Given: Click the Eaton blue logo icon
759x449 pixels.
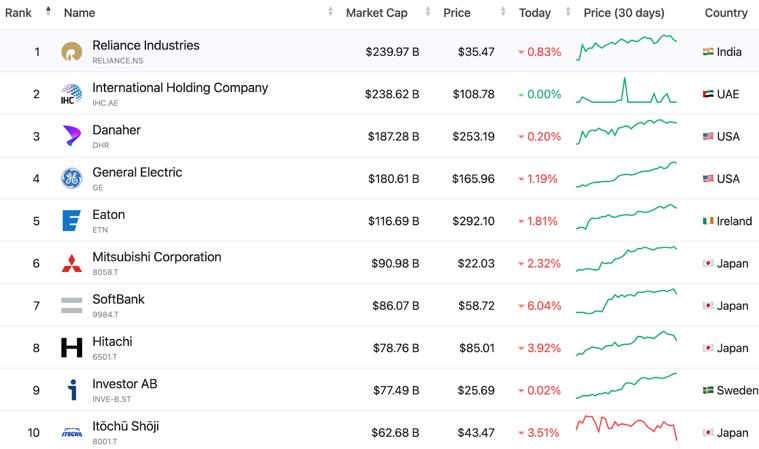Looking at the screenshot, I should click(72, 221).
